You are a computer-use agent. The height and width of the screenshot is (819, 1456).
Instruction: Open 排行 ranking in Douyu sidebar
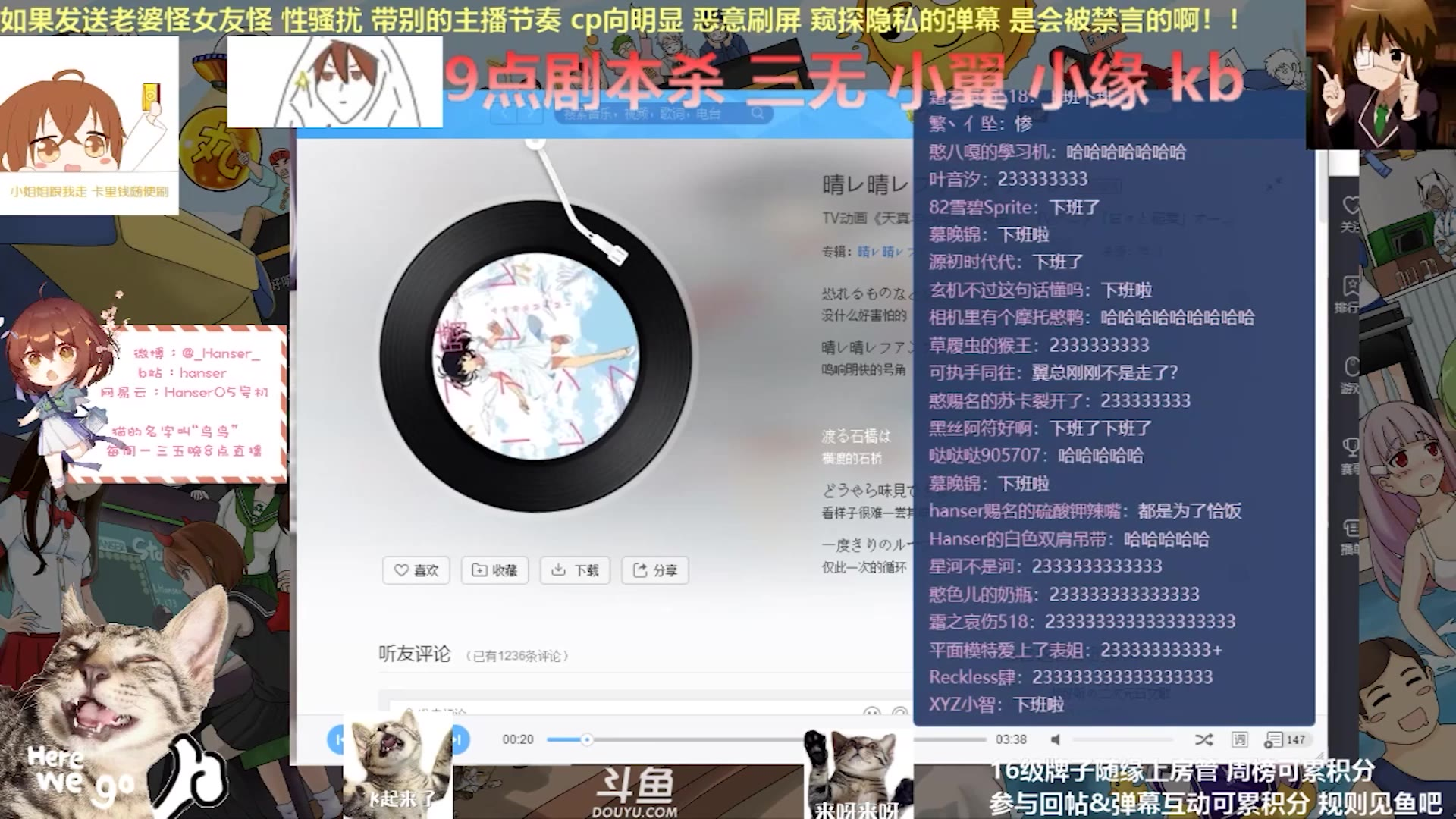1349,294
